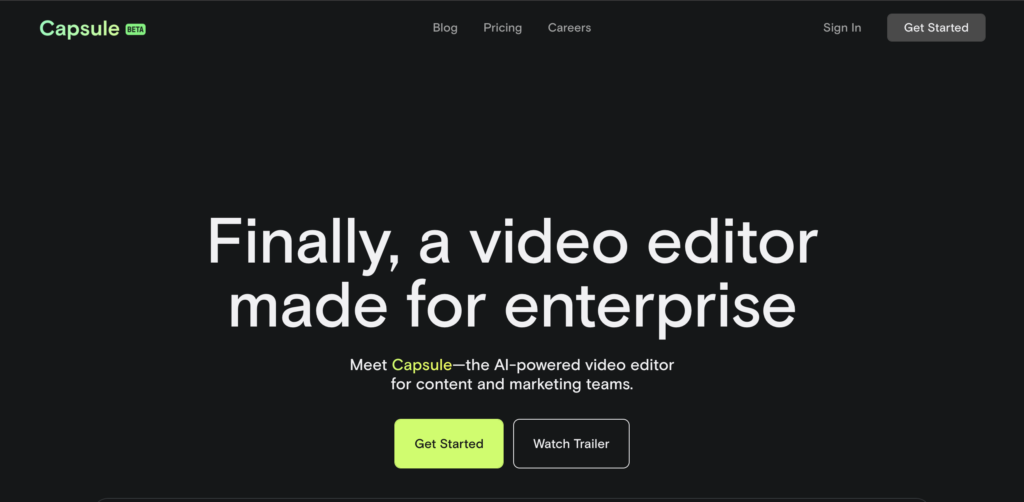Go to the Pricing page
The width and height of the screenshot is (1024, 502).
coord(502,27)
